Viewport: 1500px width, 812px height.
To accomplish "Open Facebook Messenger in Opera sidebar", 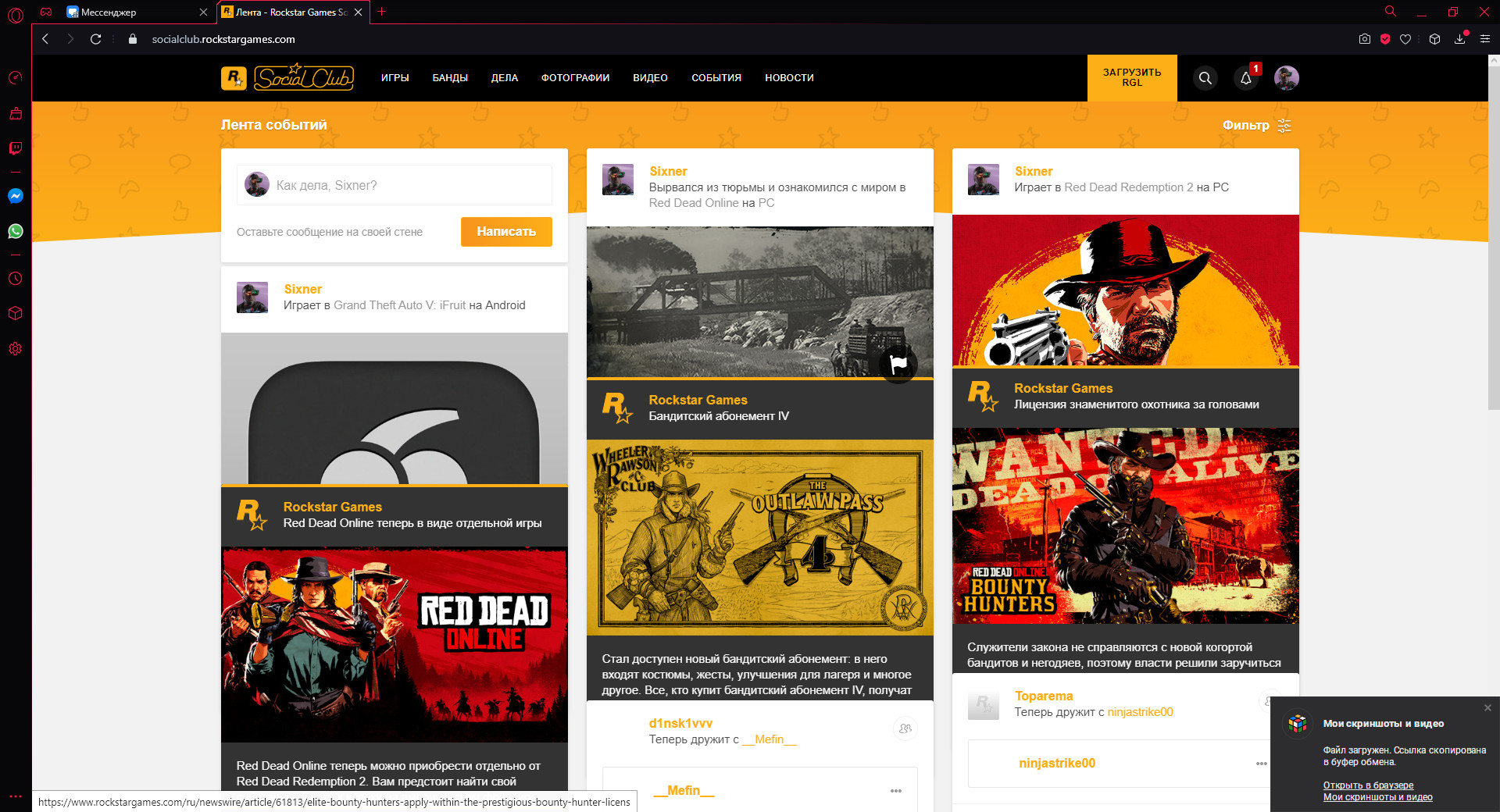I will click(16, 196).
